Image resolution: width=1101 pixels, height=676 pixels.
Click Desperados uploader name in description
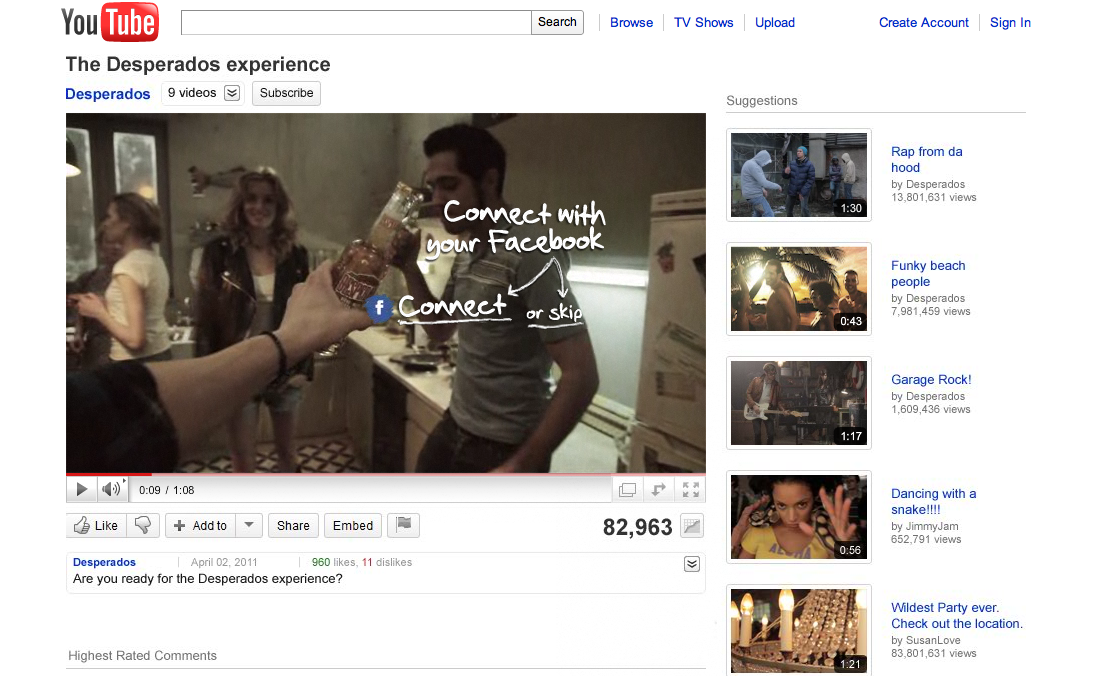tap(105, 562)
